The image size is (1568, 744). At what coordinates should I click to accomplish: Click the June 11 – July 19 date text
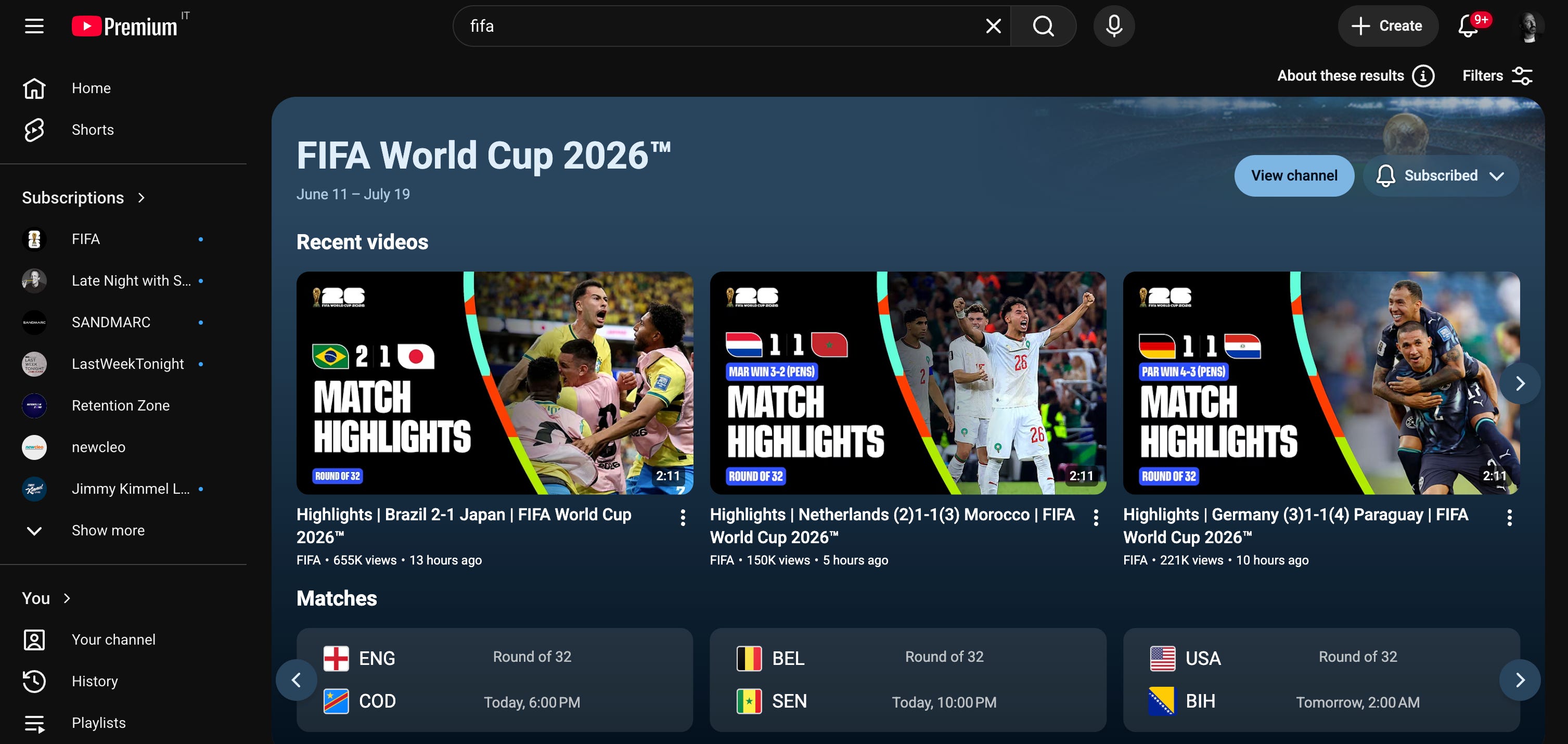[x=353, y=194]
